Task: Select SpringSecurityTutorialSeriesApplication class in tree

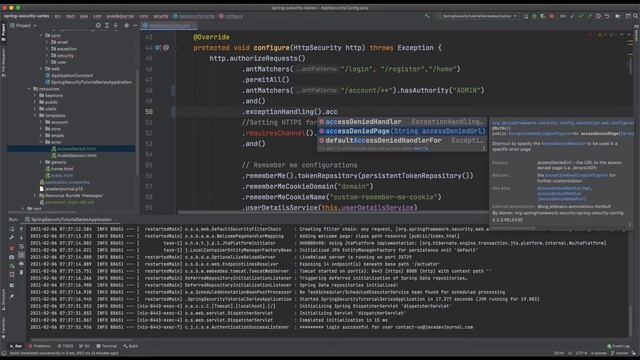Action: pos(91,82)
